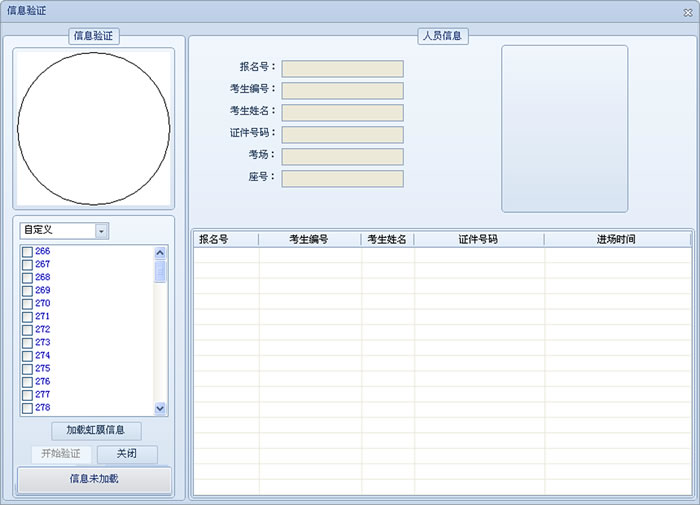Click the 信息未加载 status button
Image resolution: width=700 pixels, height=505 pixels.
point(94,479)
